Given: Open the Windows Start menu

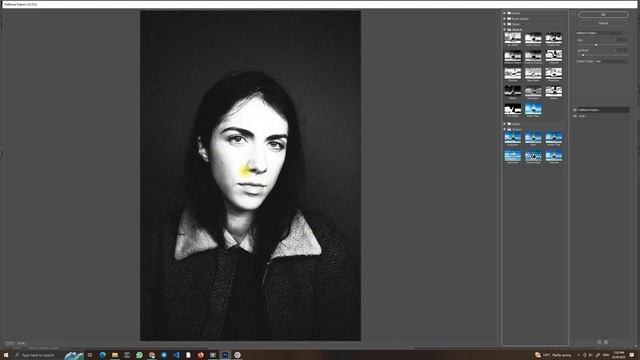Looking at the screenshot, I should click(x=6, y=355).
